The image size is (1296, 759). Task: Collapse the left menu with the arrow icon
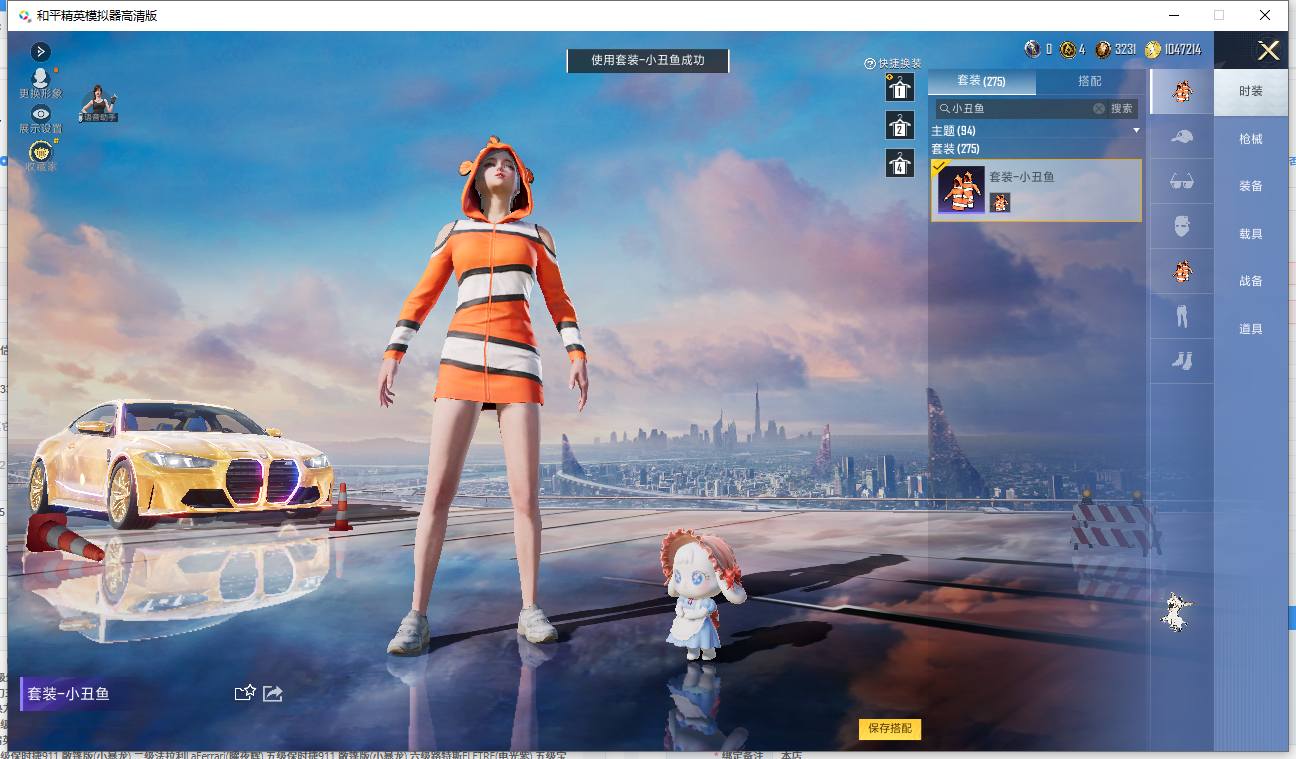(41, 51)
